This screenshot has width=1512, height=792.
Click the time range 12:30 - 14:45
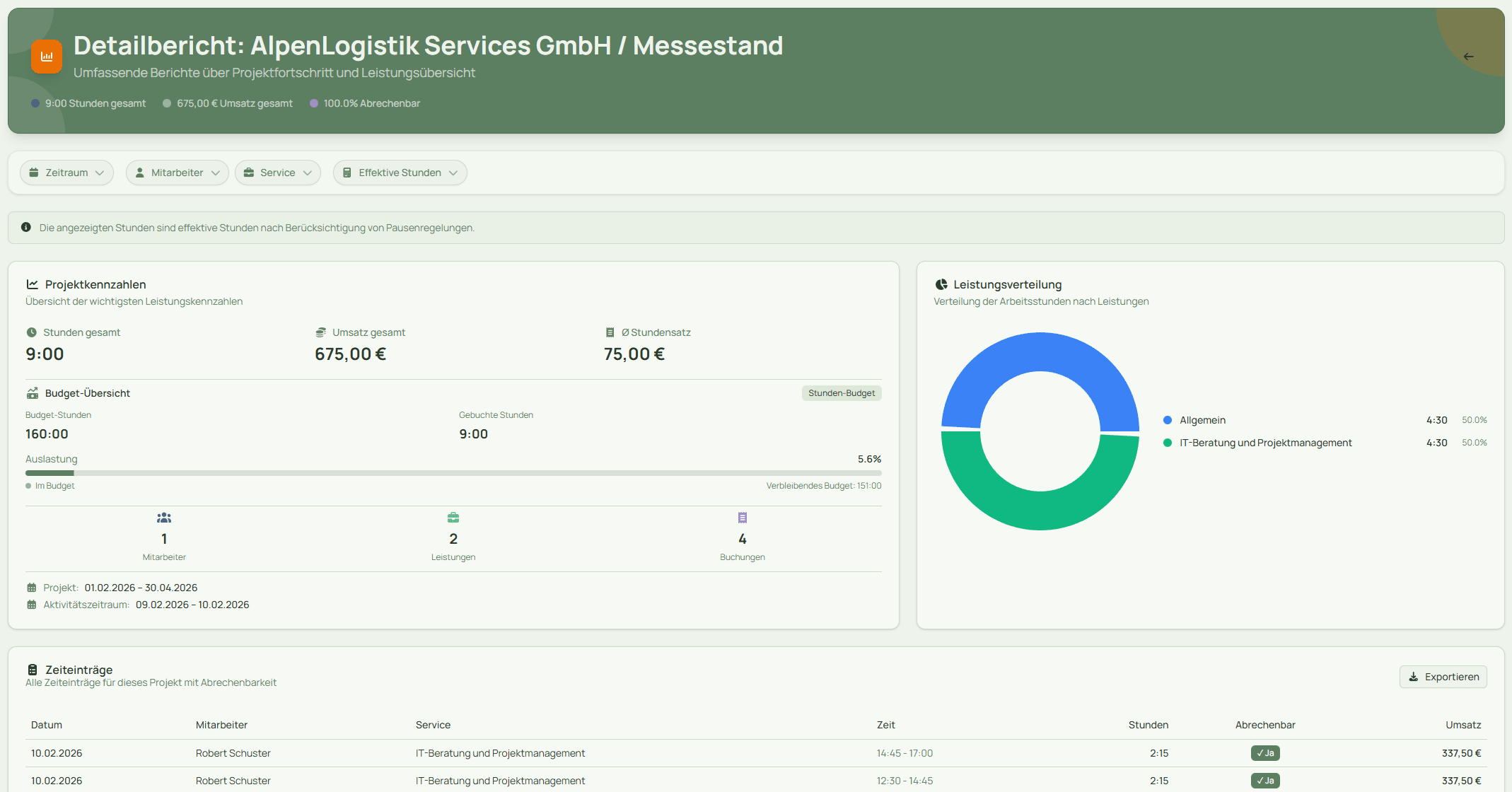click(905, 781)
